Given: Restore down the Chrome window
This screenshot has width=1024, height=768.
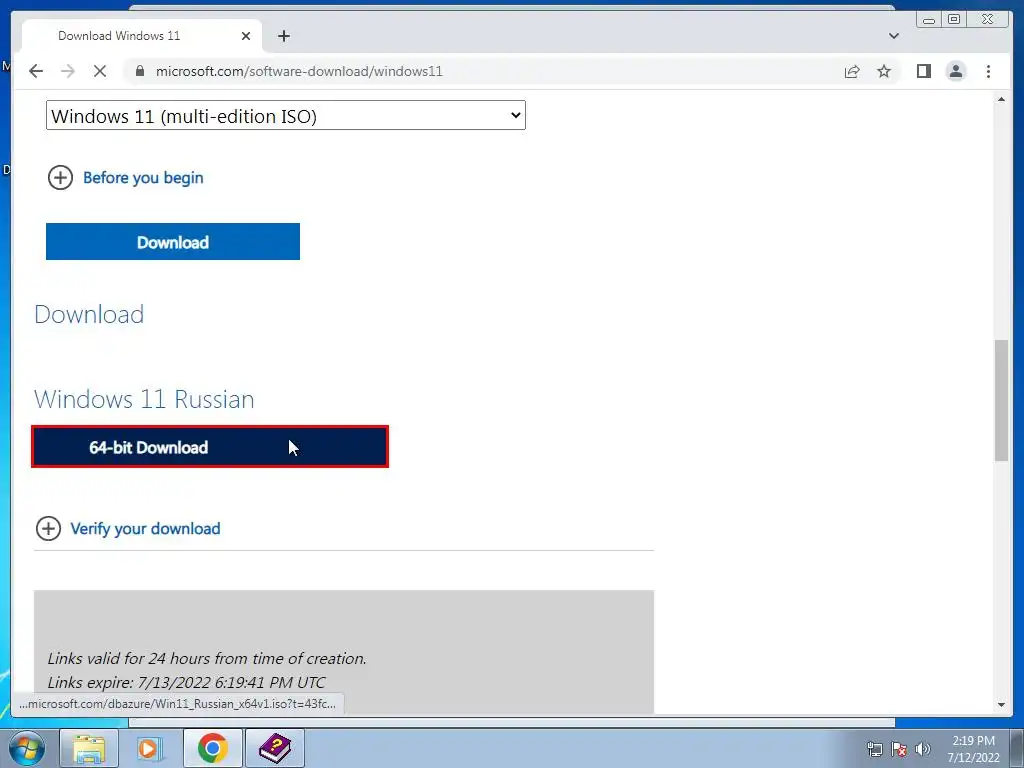Looking at the screenshot, I should [x=954, y=20].
